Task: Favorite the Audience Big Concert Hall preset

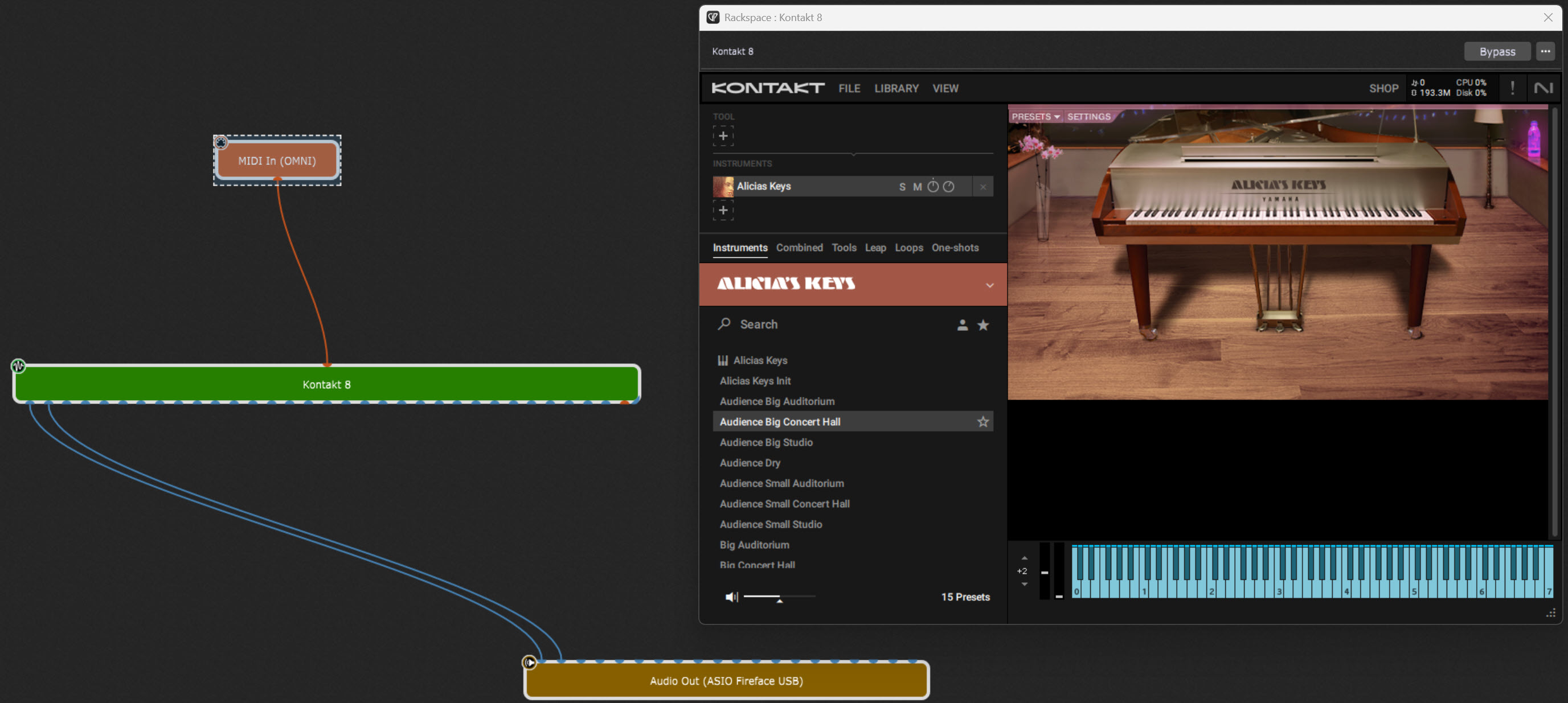Action: (982, 421)
